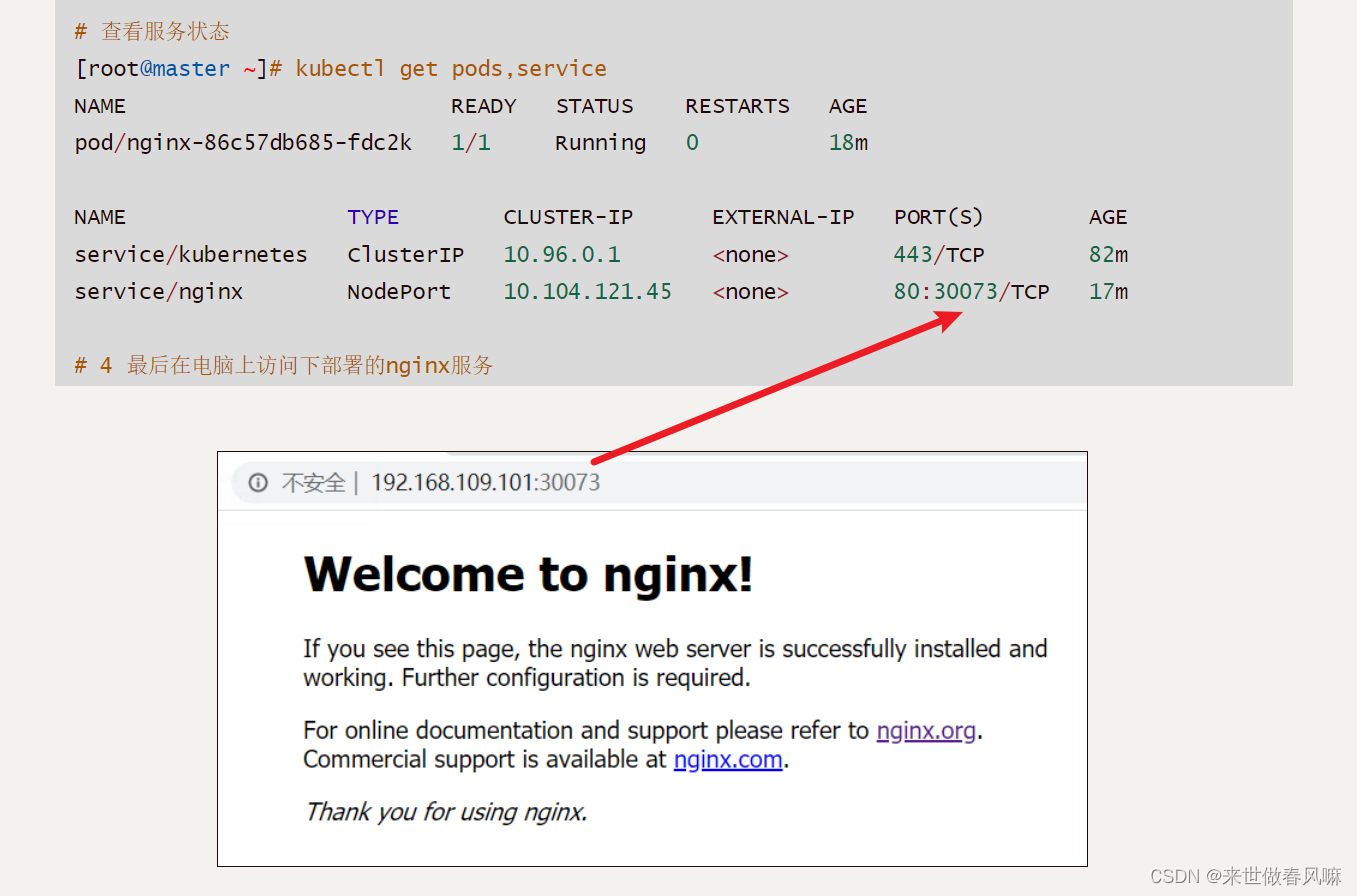Click the cluster IP 10.96.0.1
The height and width of the screenshot is (896, 1357).
point(562,254)
